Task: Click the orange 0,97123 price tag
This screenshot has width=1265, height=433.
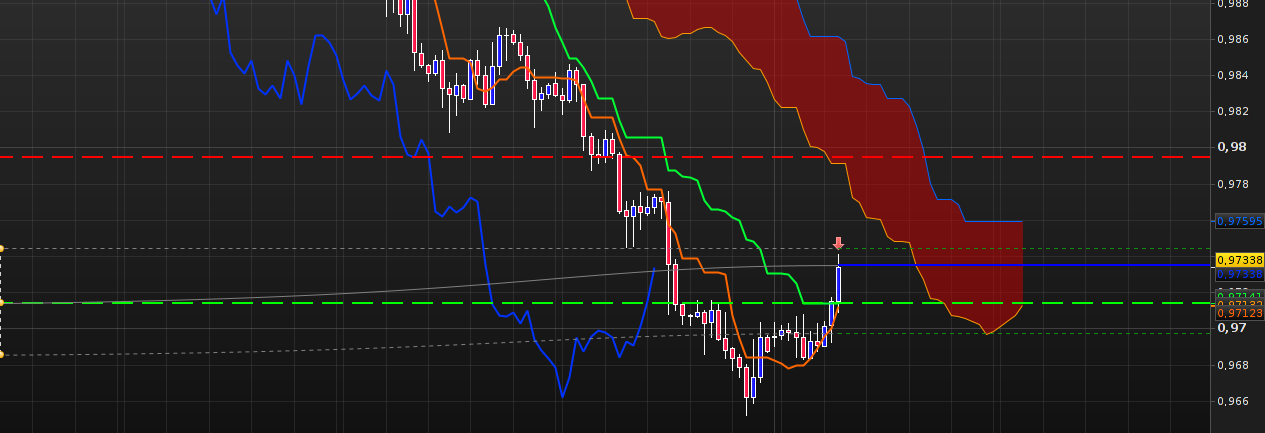Action: 1239,313
